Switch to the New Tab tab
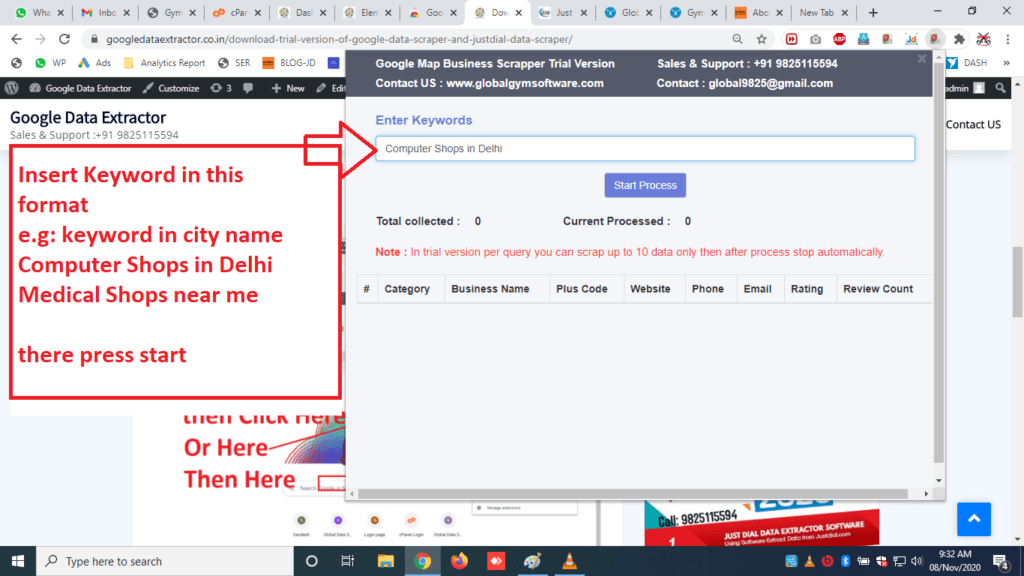1024x576 pixels. click(x=824, y=12)
